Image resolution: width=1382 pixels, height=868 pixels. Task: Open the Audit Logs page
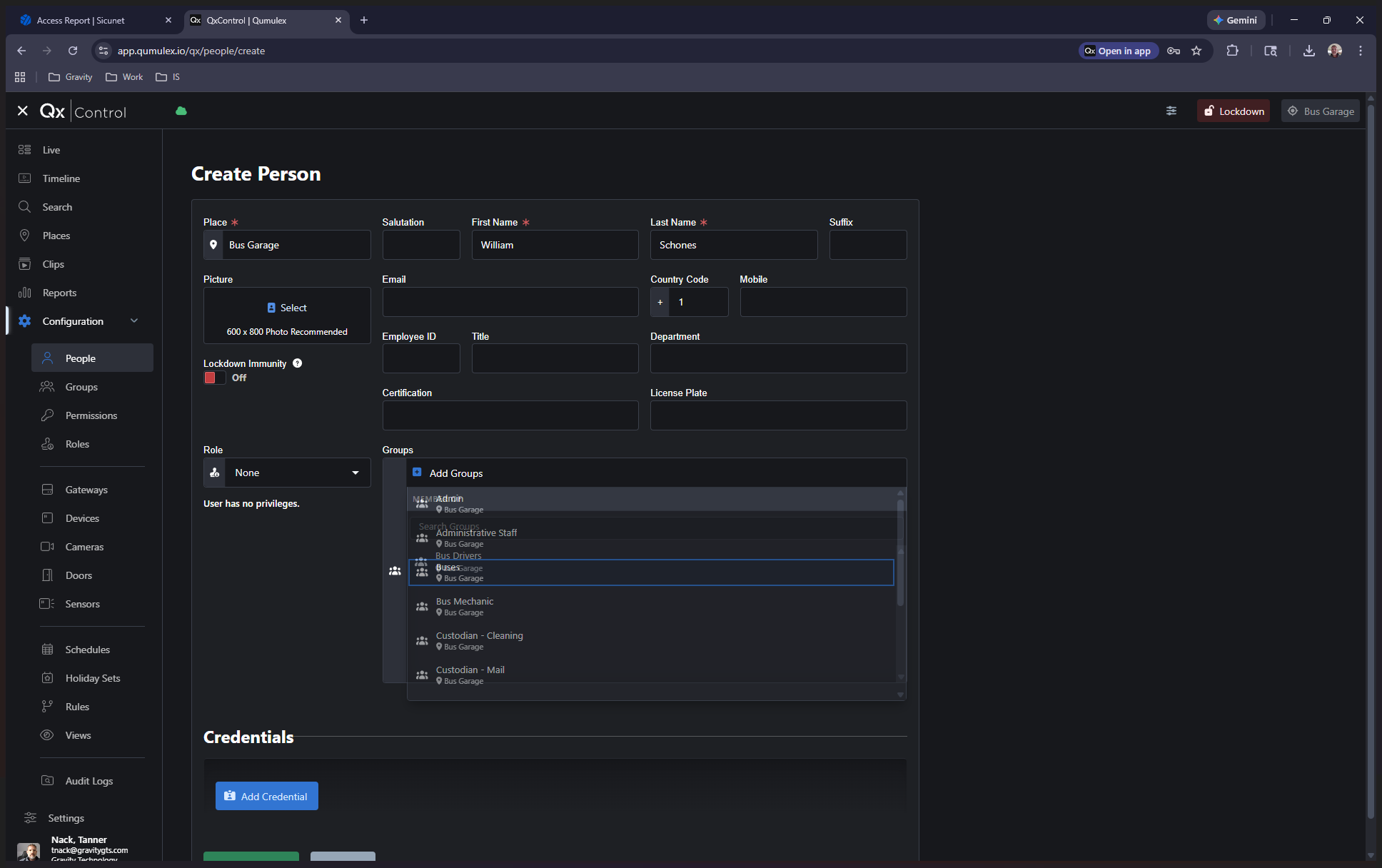pos(89,781)
